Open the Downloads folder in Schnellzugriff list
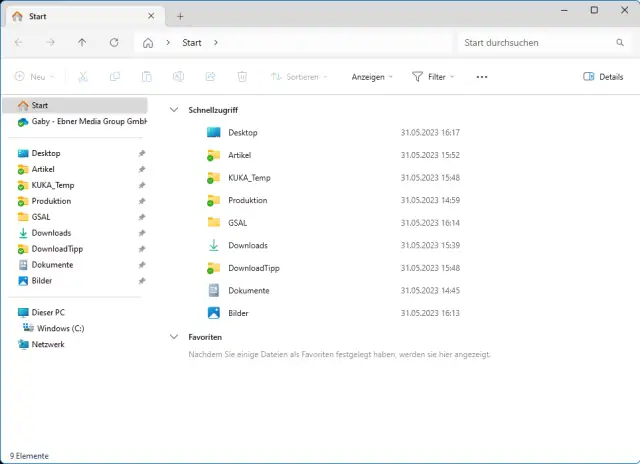640x464 pixels. pyautogui.click(x=247, y=245)
